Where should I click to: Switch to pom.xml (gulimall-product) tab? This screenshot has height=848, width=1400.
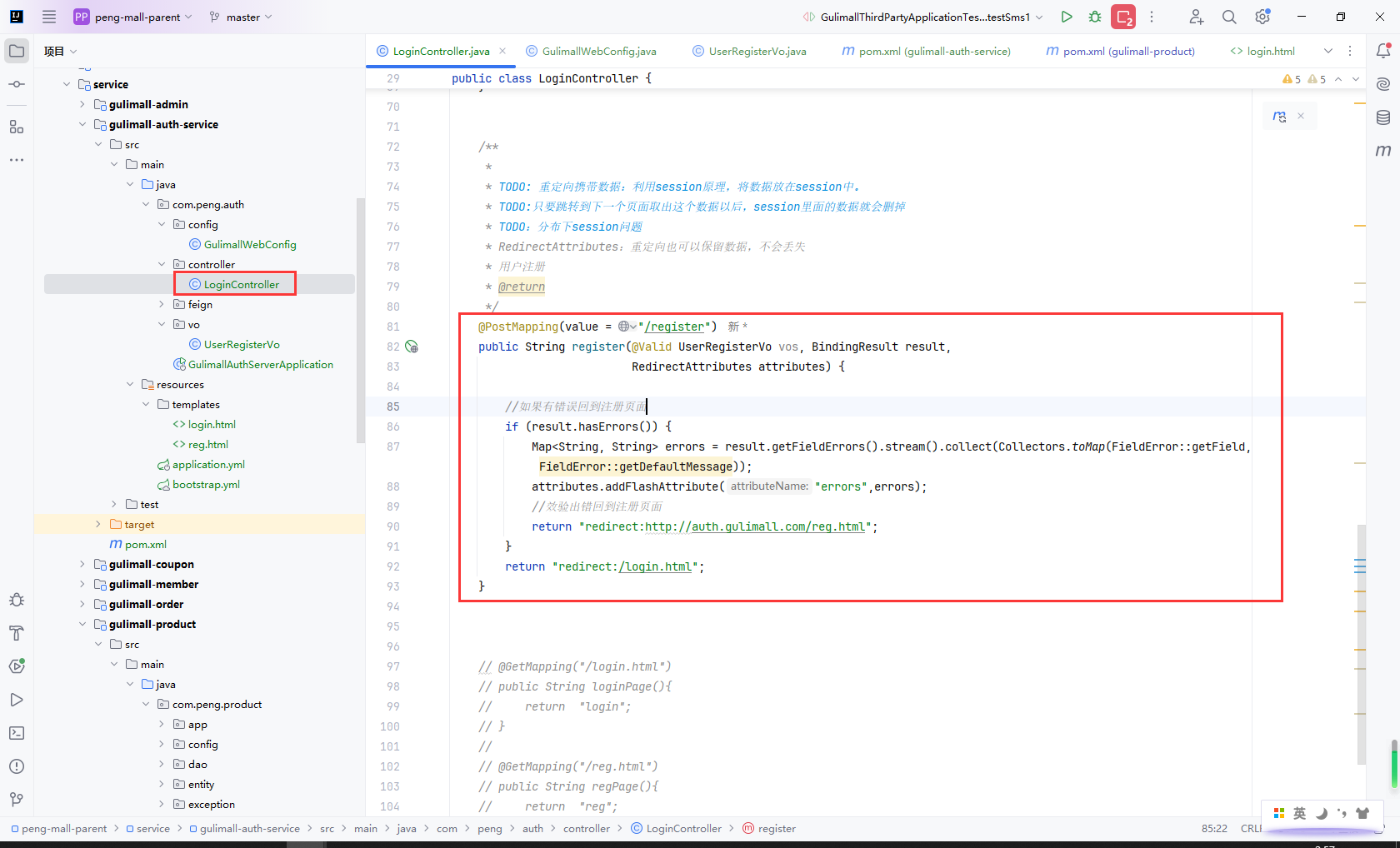pyautogui.click(x=1120, y=51)
